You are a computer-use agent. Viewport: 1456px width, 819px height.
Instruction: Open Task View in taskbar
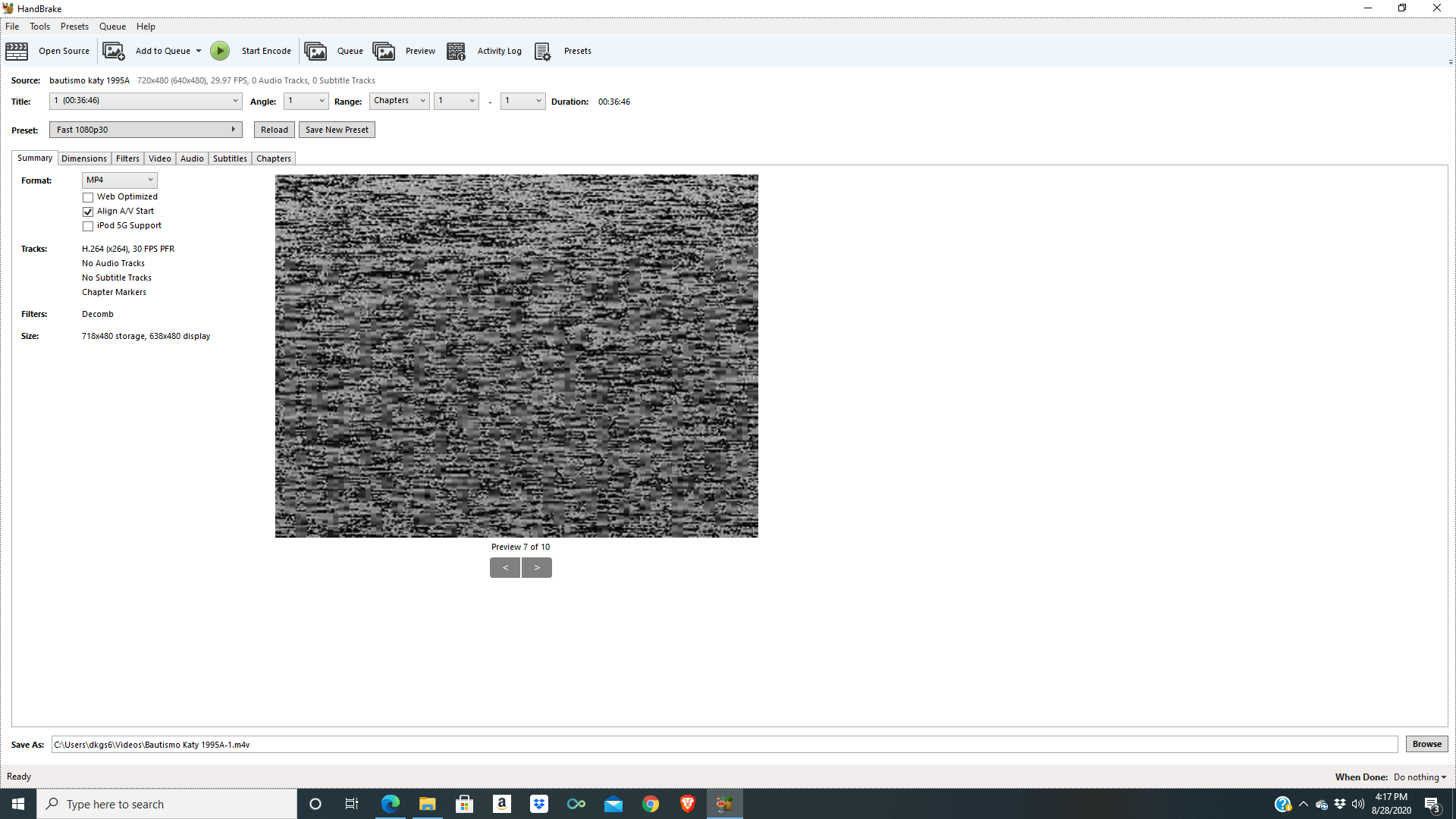[x=352, y=804]
